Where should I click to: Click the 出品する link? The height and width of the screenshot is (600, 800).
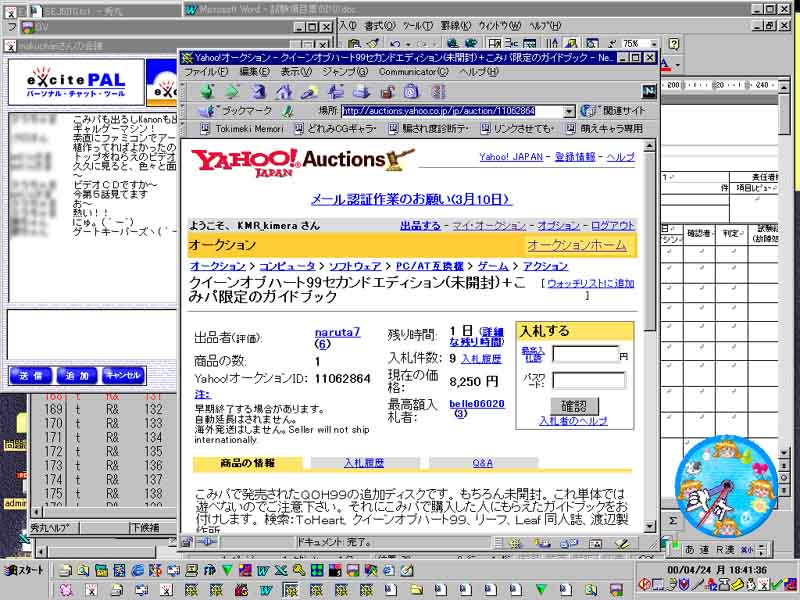[x=420, y=226]
